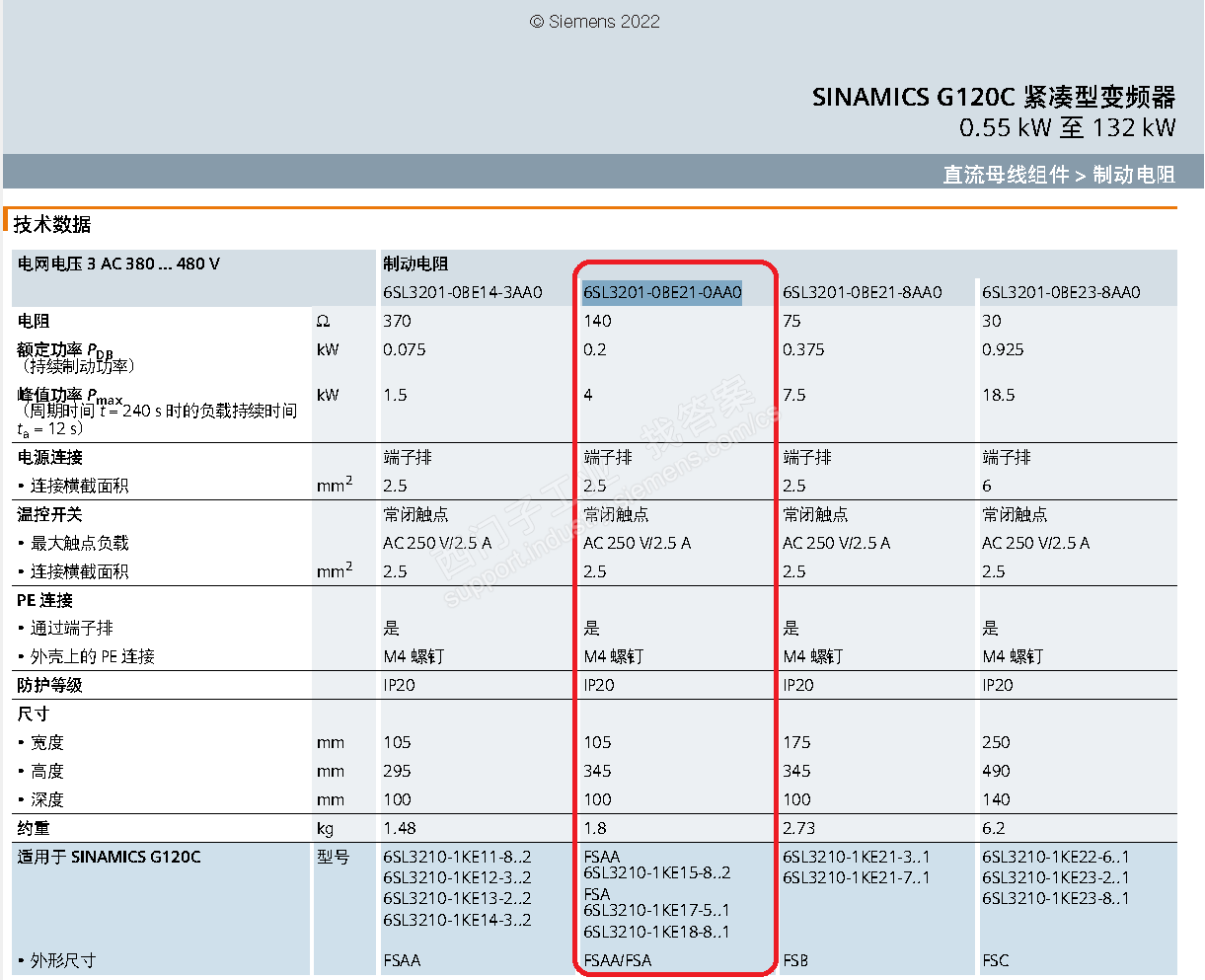Click the SINAMICS G120C 紧凑型变频器 title
Viewport: 1205px width, 980px height.
[x=994, y=97]
